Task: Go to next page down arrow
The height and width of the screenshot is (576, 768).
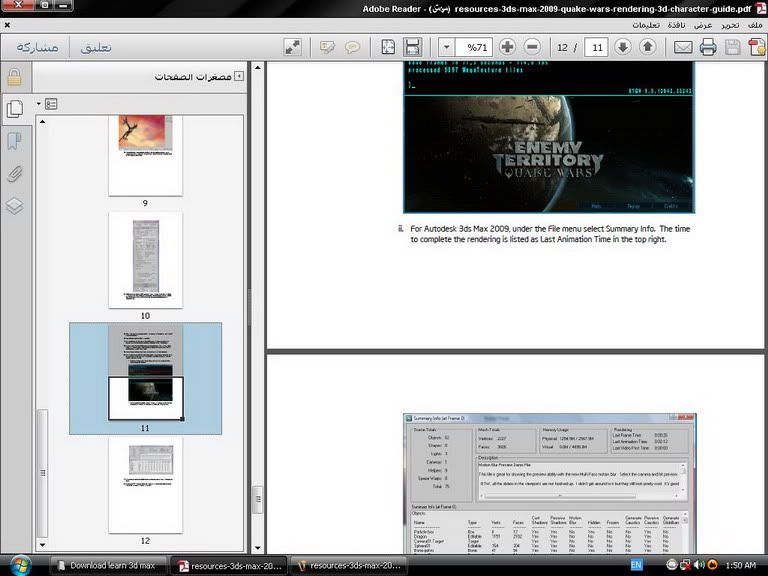Action: click(623, 47)
